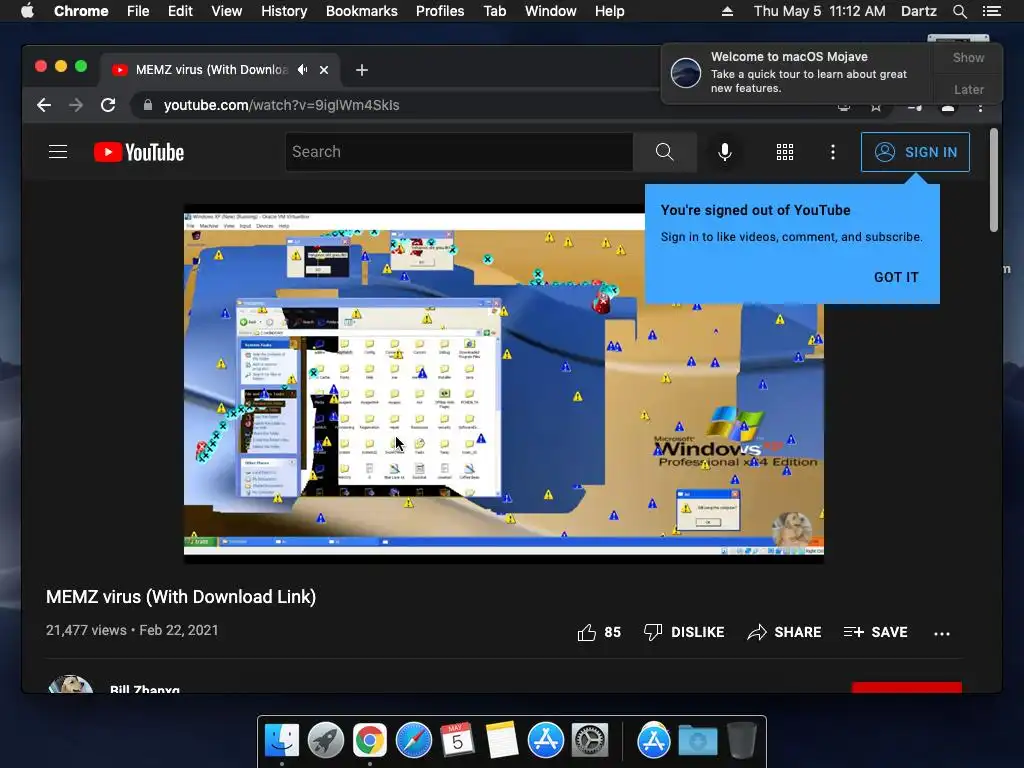Open the Trash in the Dock
1024x768 pixels.
click(741, 741)
